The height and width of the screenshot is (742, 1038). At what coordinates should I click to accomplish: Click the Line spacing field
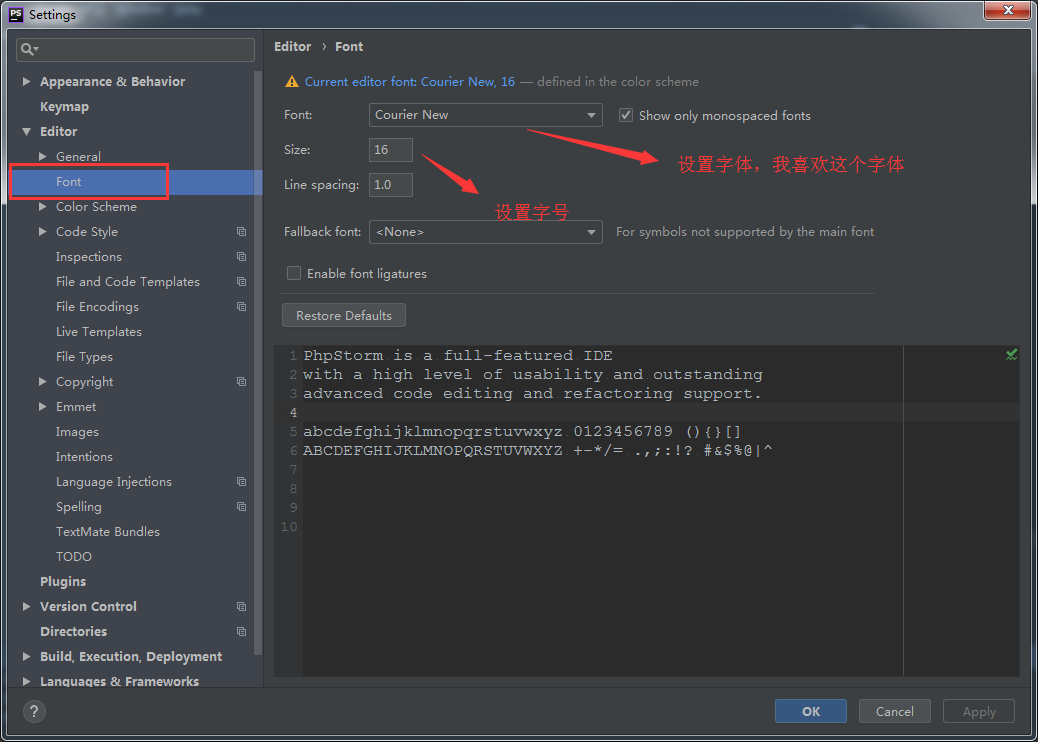coord(391,185)
